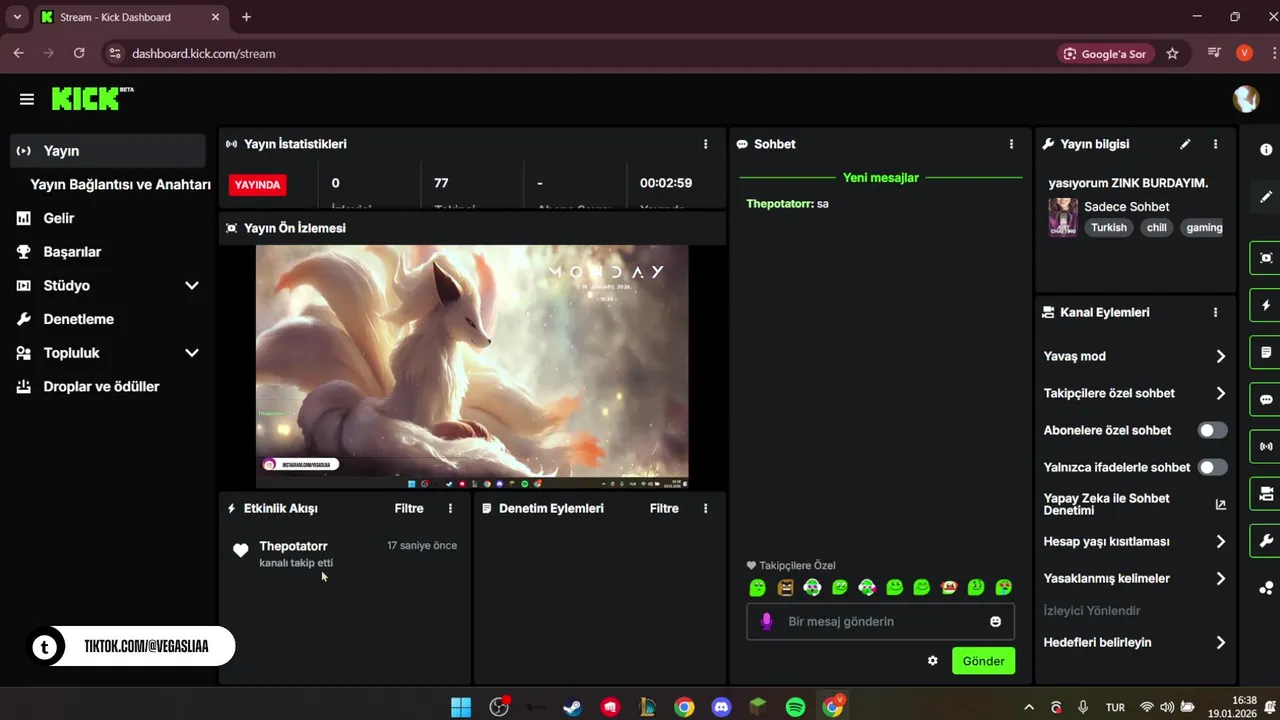Open Denetim Eylemleri three-dot menu
The image size is (1280, 720).
click(705, 508)
